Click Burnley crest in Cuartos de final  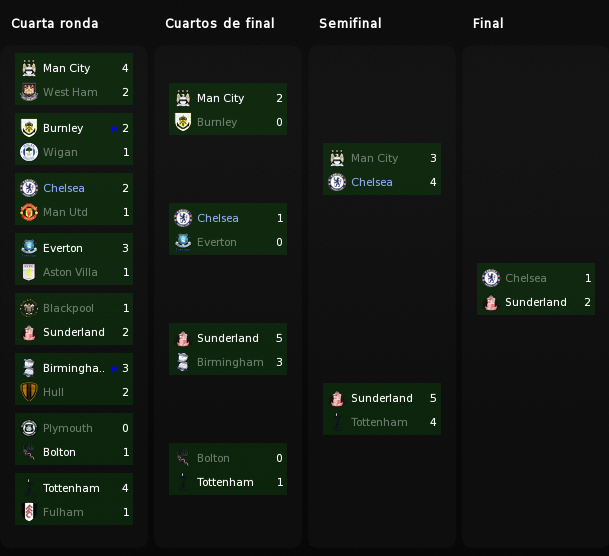tap(183, 122)
